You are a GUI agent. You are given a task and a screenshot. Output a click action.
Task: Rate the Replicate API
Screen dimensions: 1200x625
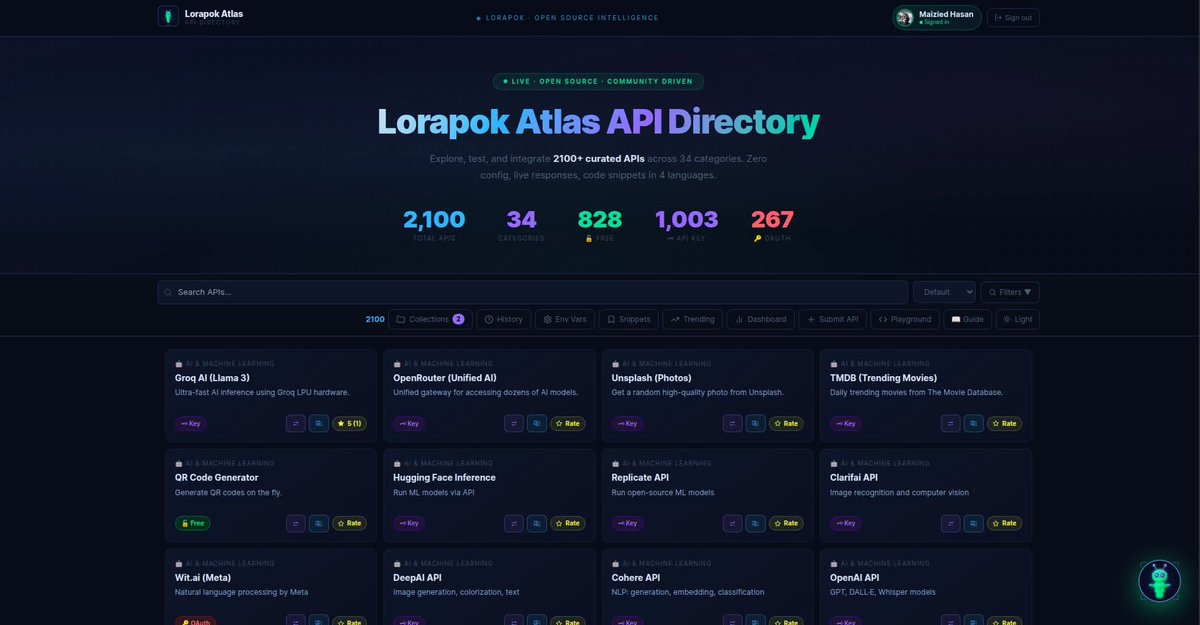point(786,523)
